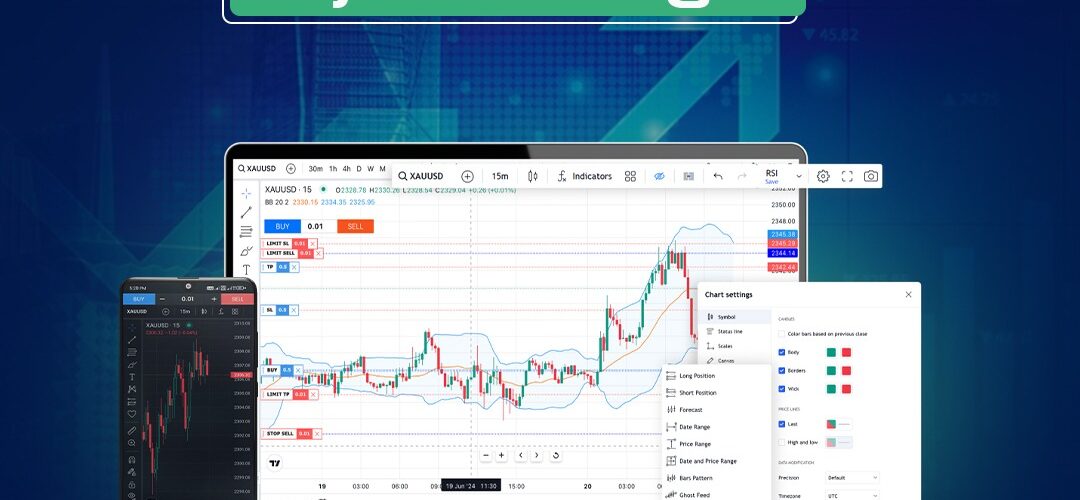Cancel the STOP SELL order line

pos(318,434)
